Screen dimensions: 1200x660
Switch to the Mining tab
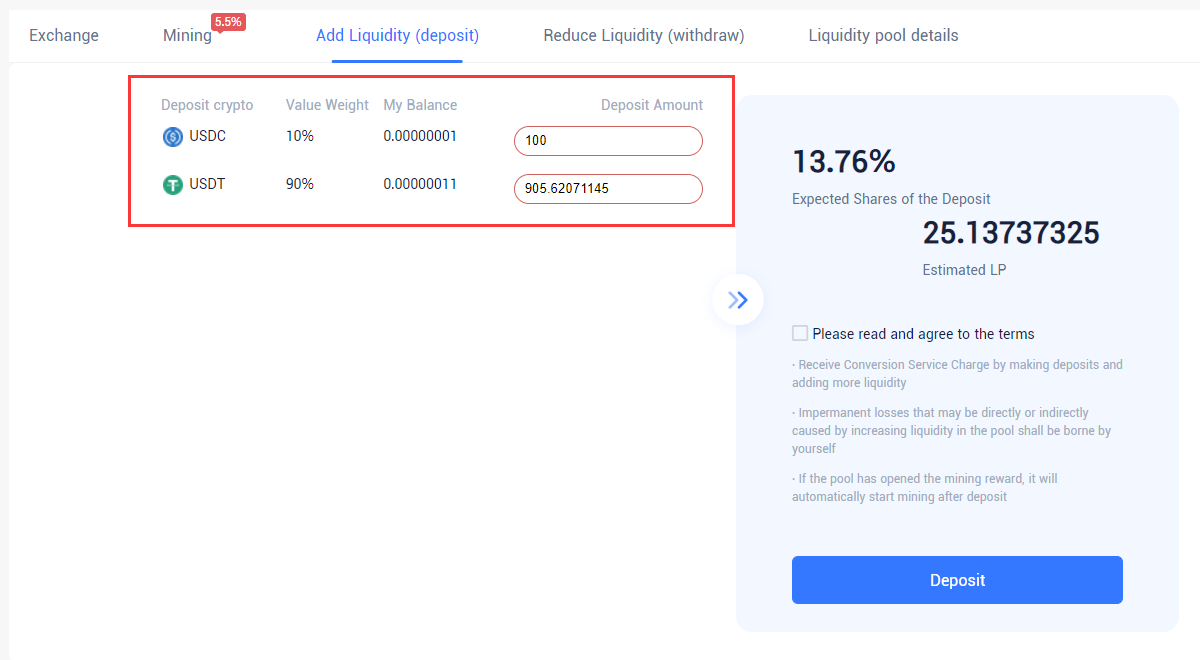click(x=187, y=35)
